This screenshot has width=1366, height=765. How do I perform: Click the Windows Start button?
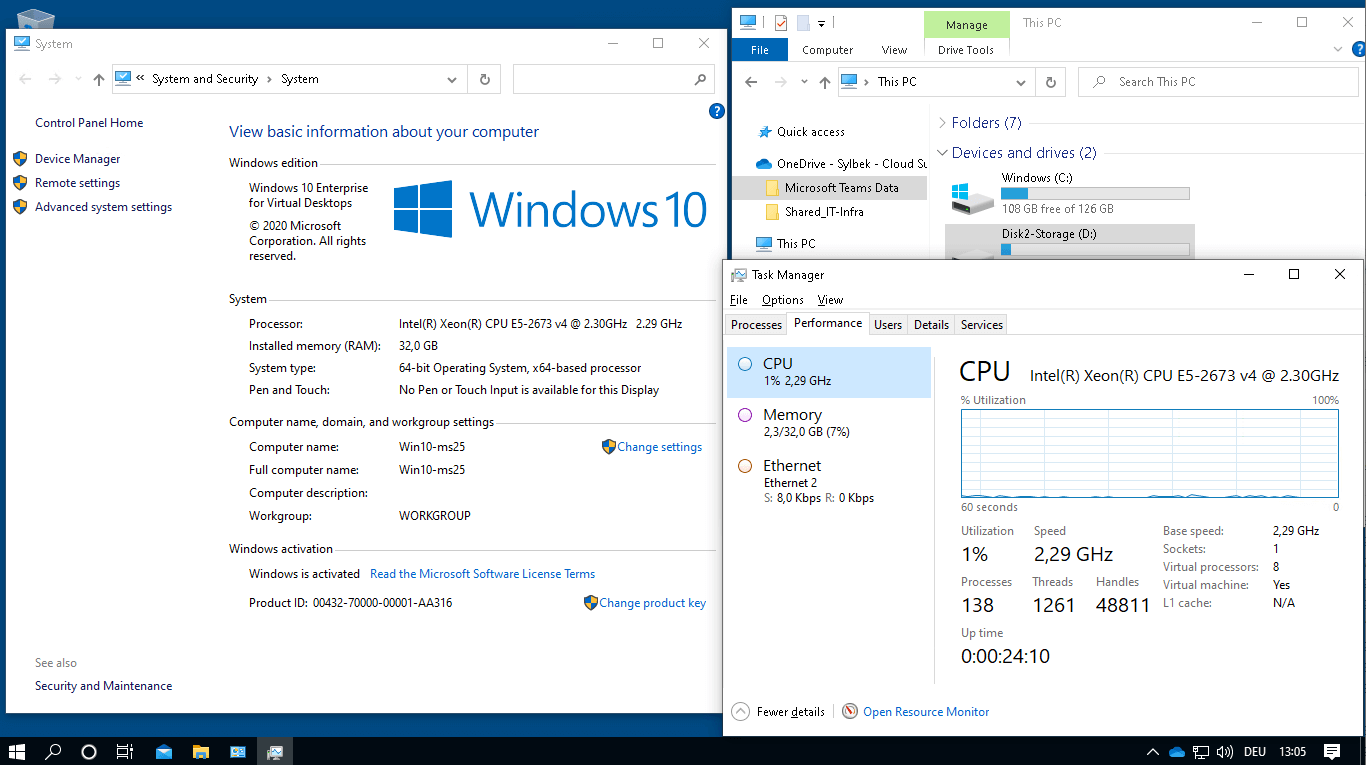(x=16, y=751)
